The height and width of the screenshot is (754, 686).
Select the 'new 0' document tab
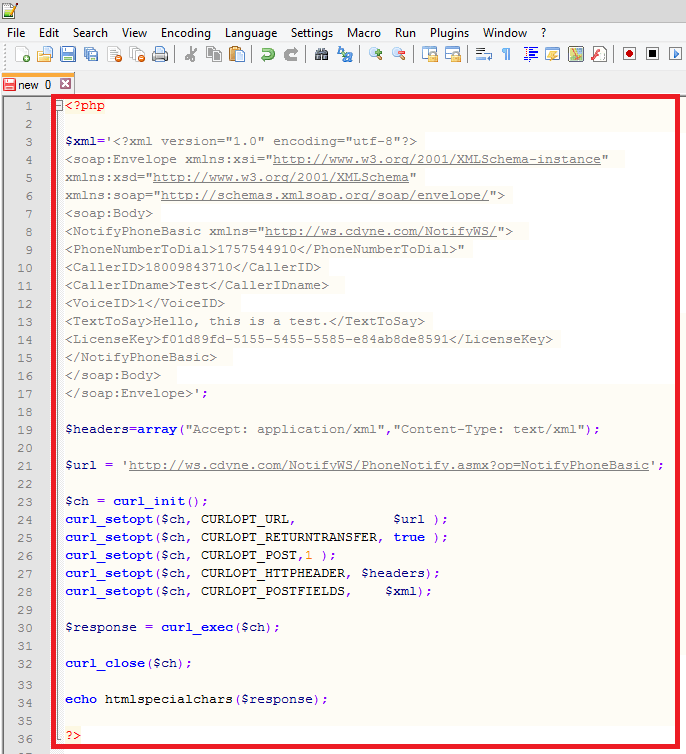pyautogui.click(x=34, y=85)
